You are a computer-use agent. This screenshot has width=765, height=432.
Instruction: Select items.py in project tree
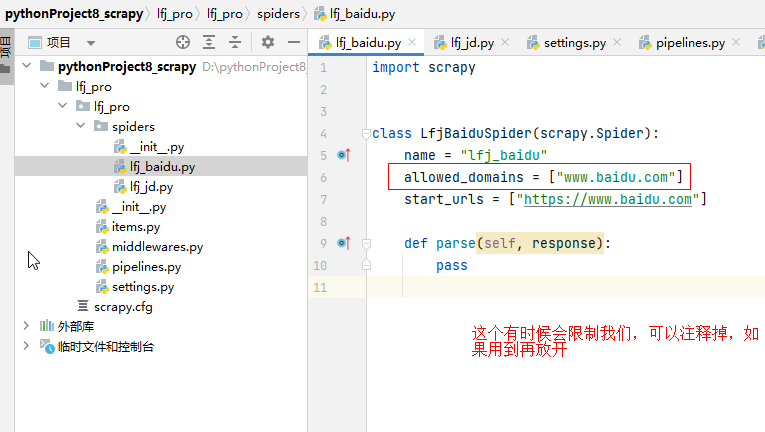128,227
